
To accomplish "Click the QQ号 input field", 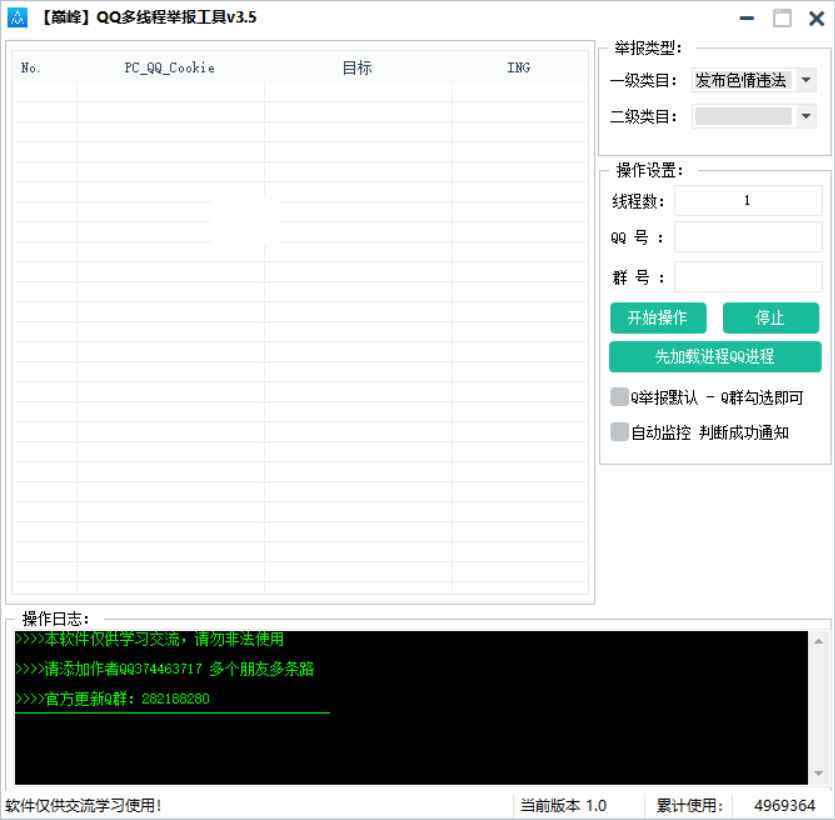I will point(748,238).
